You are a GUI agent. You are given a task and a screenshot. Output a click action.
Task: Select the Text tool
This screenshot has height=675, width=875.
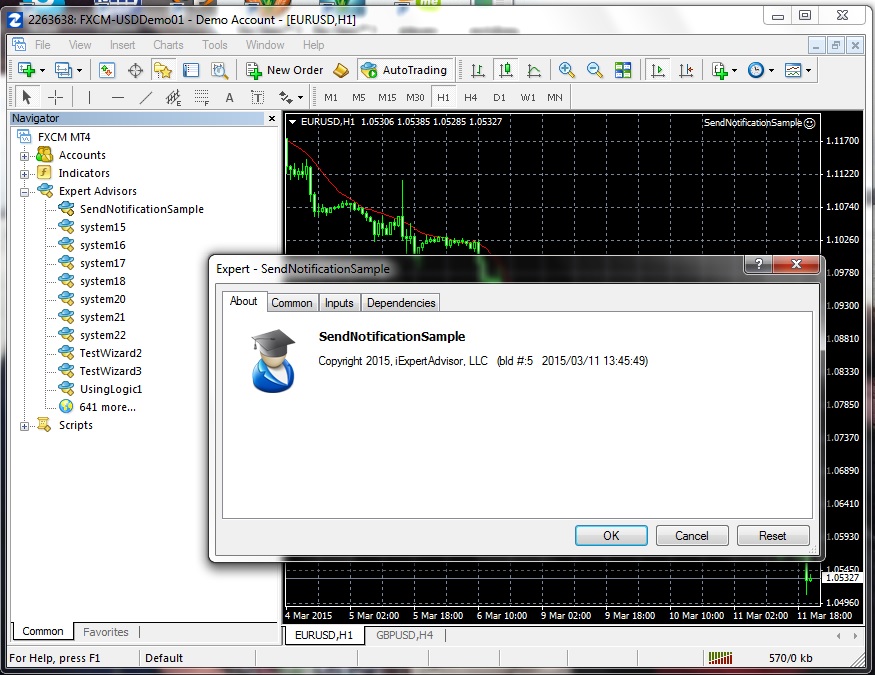(229, 98)
